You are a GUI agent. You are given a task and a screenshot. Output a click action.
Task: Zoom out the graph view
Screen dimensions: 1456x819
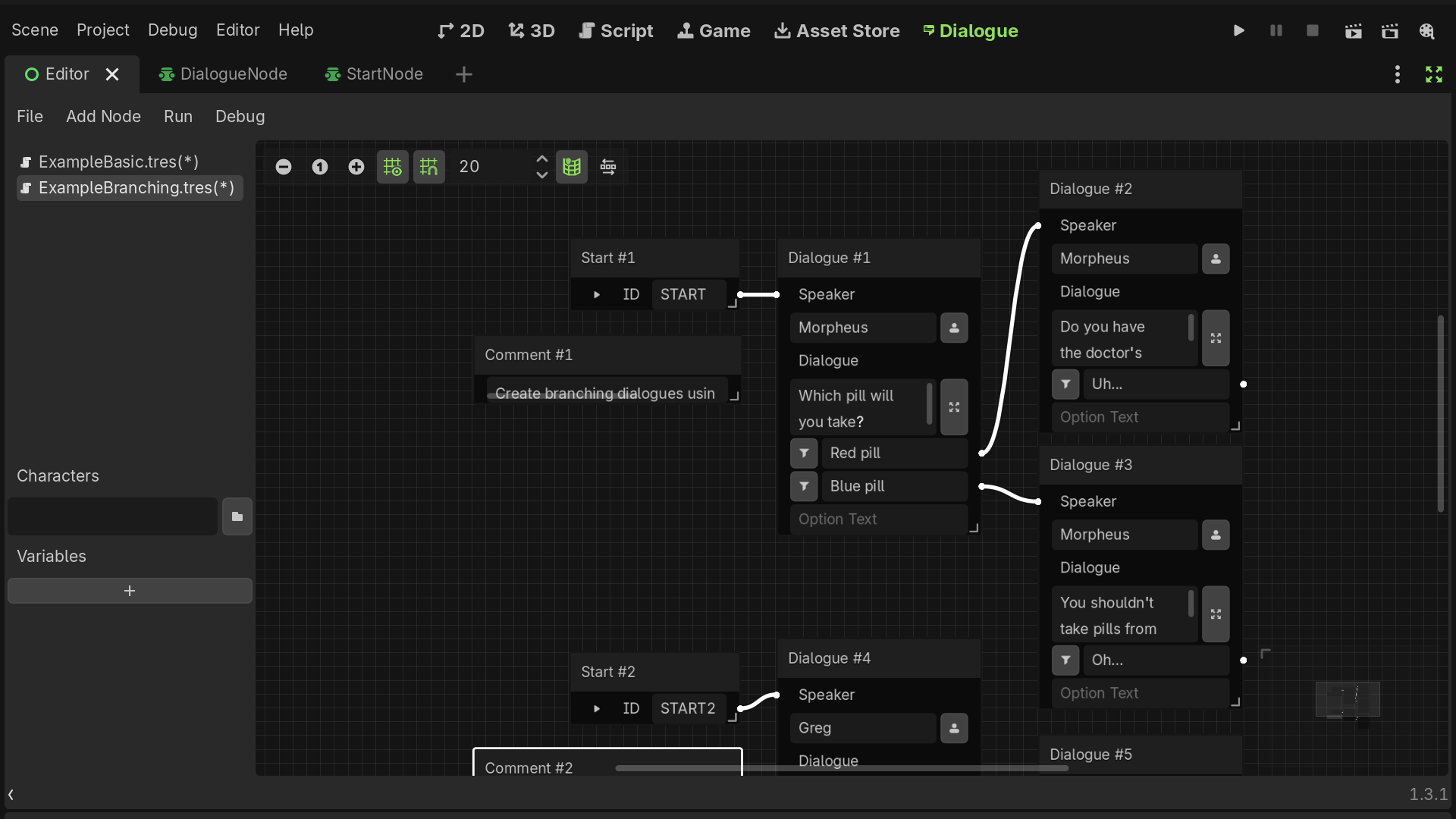pyautogui.click(x=284, y=167)
